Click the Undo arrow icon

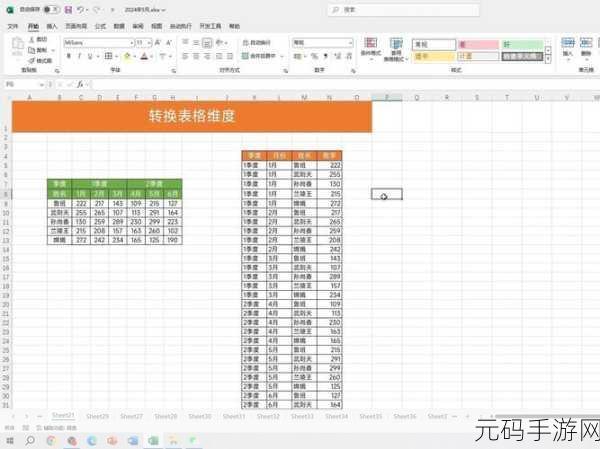point(80,10)
